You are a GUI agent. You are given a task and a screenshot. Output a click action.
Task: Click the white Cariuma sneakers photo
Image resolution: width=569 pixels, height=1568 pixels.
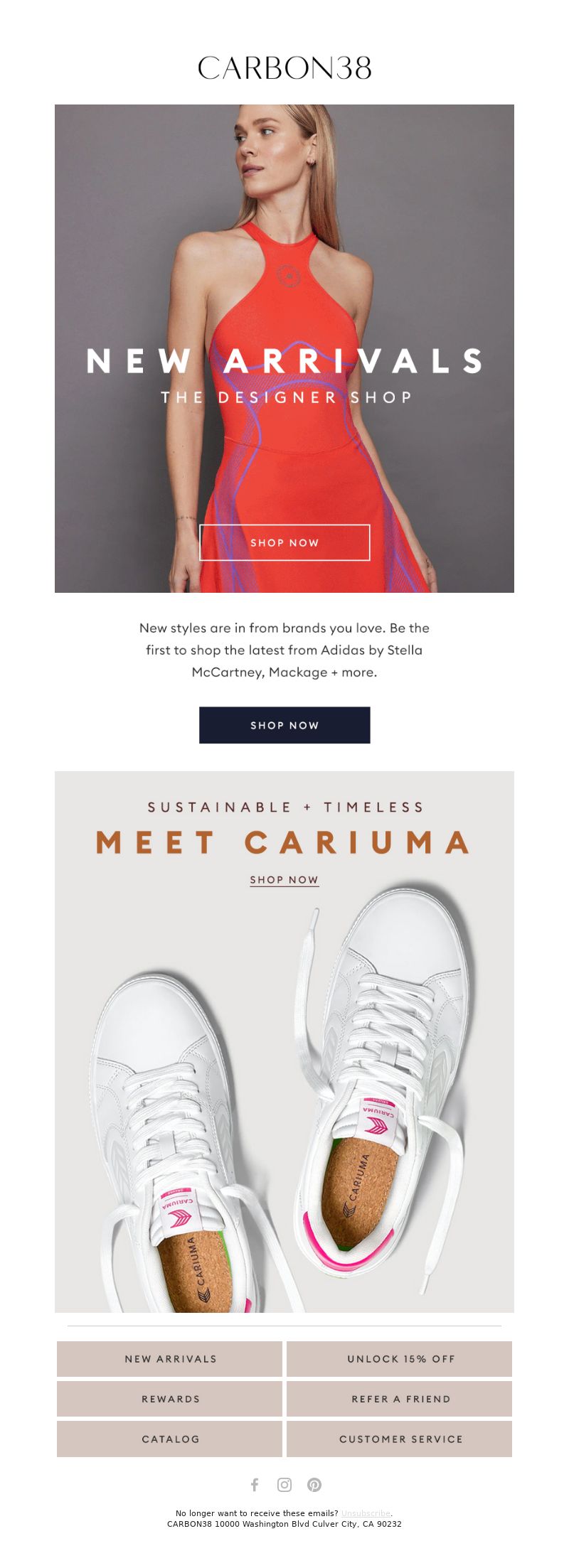[284, 1102]
